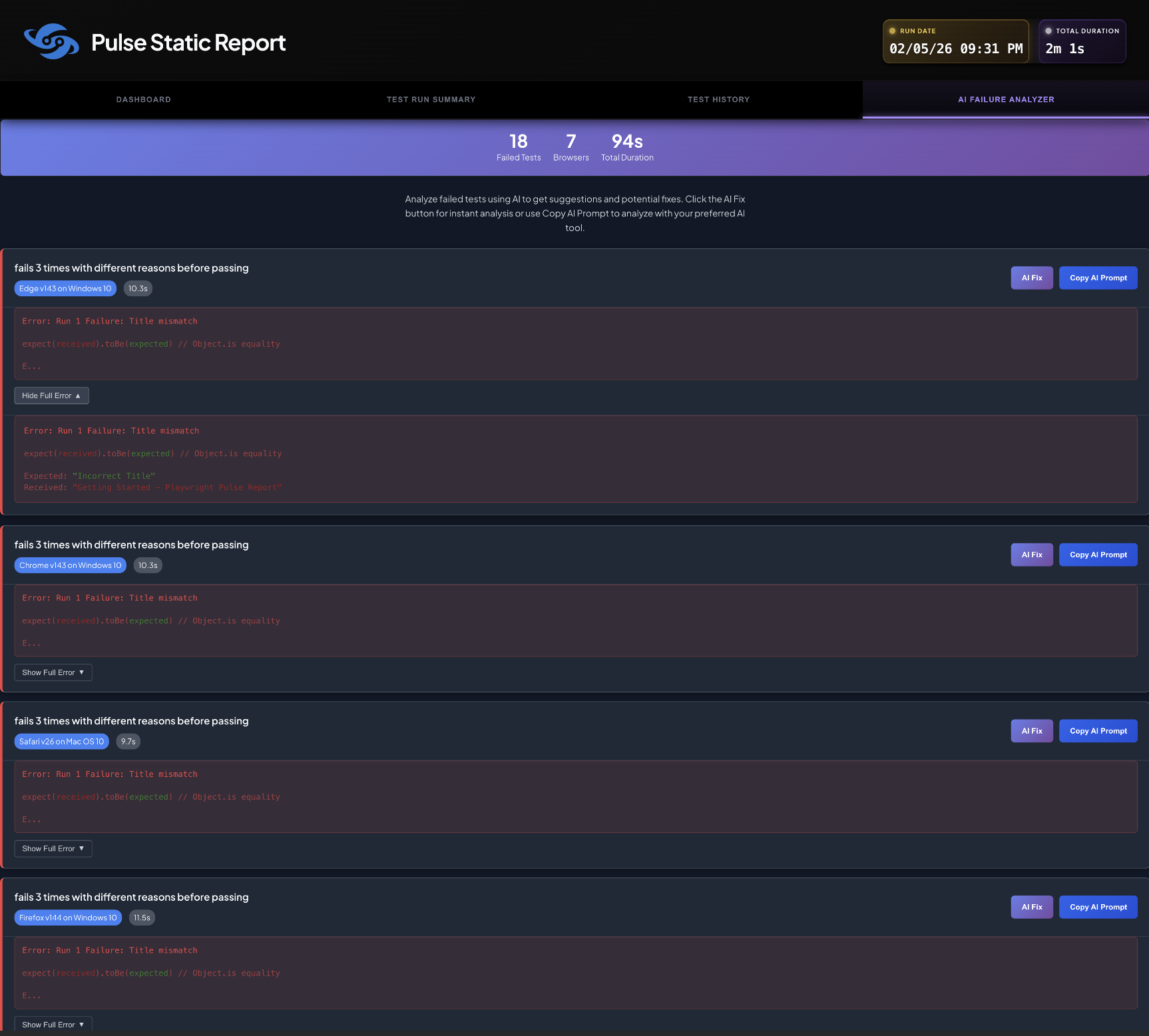Show full error for Firefox test
The width and height of the screenshot is (1149, 1036).
tap(53, 1025)
